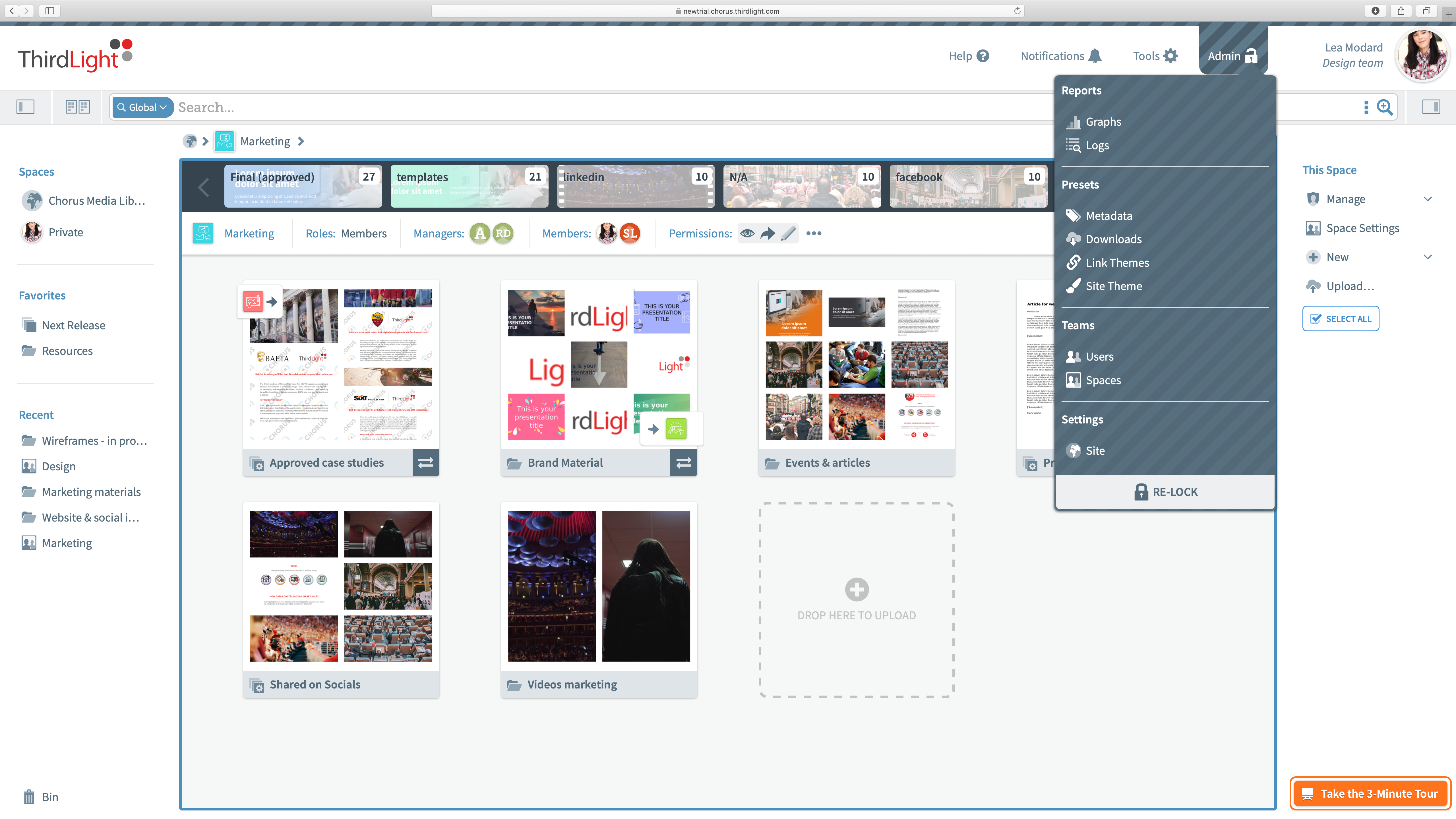Click the Help question mark icon
Viewport: 1456px width, 819px height.
click(x=983, y=56)
